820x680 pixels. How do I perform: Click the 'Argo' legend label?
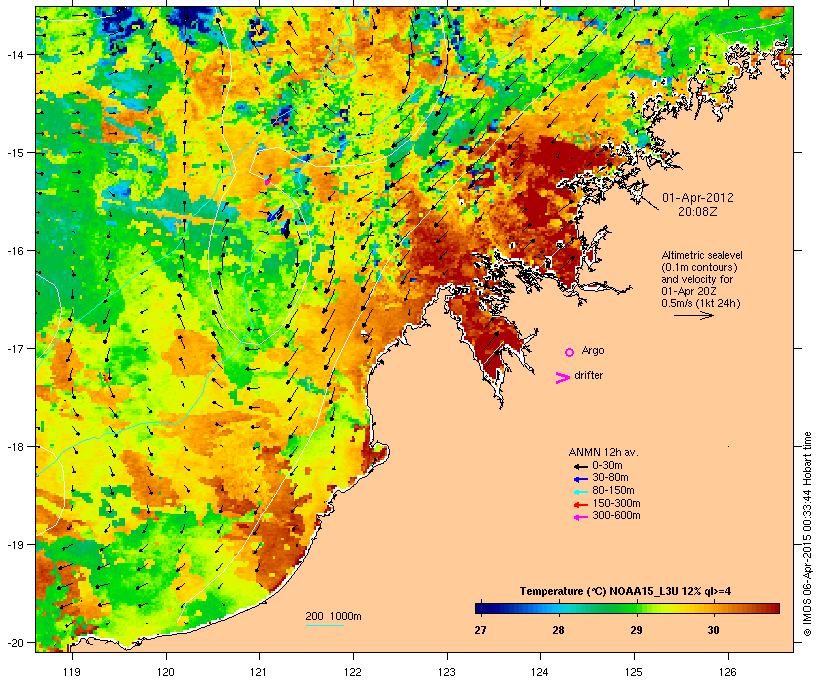(593, 350)
